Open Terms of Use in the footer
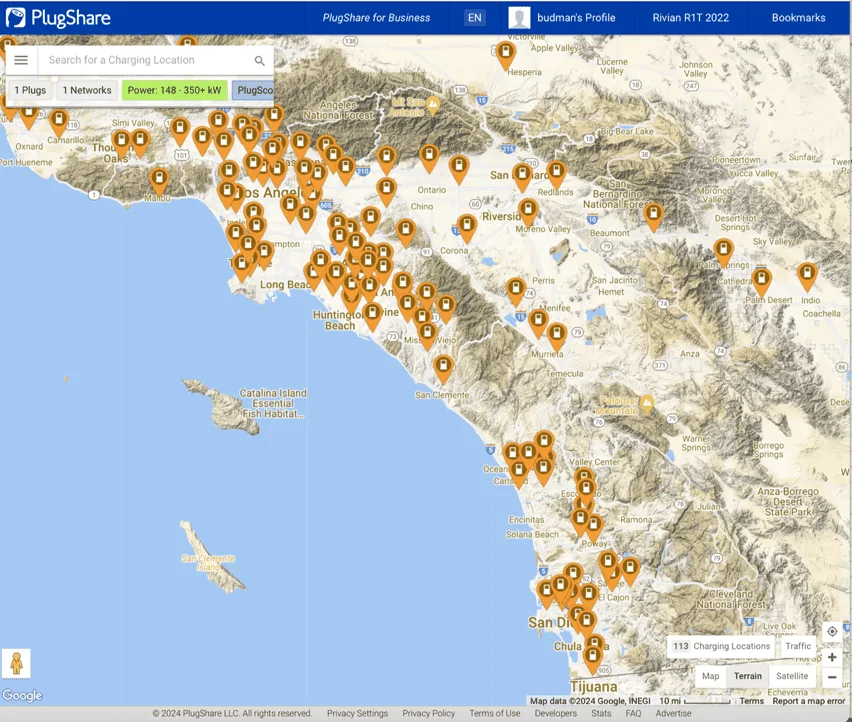 [x=494, y=713]
